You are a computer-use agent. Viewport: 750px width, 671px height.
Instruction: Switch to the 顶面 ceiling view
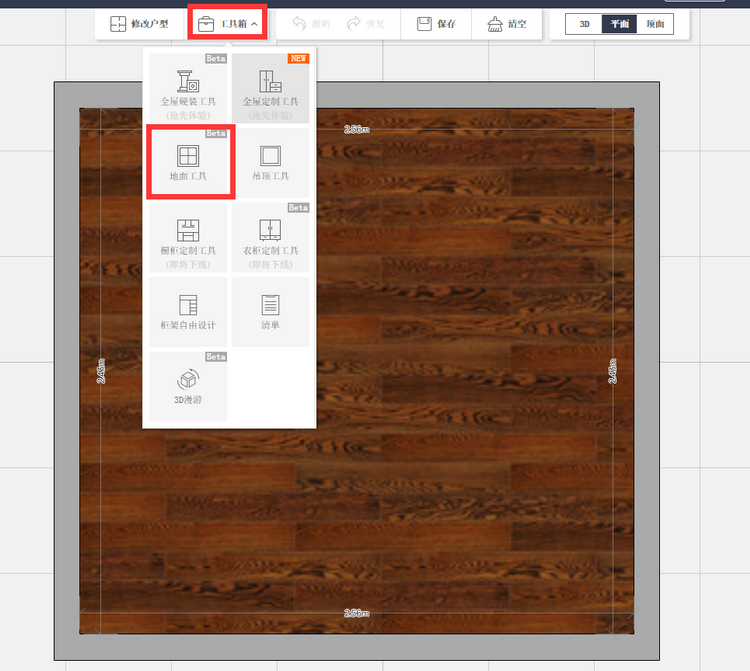coord(655,24)
